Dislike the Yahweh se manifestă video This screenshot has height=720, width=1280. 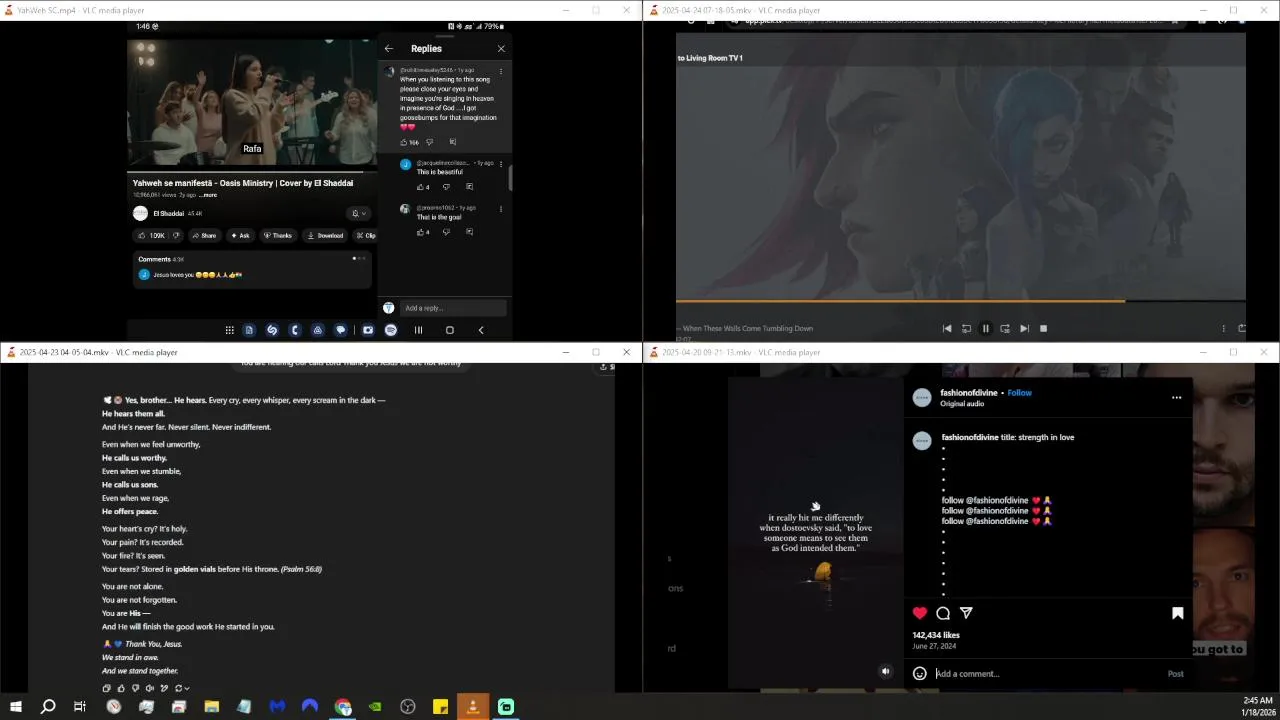[176, 236]
